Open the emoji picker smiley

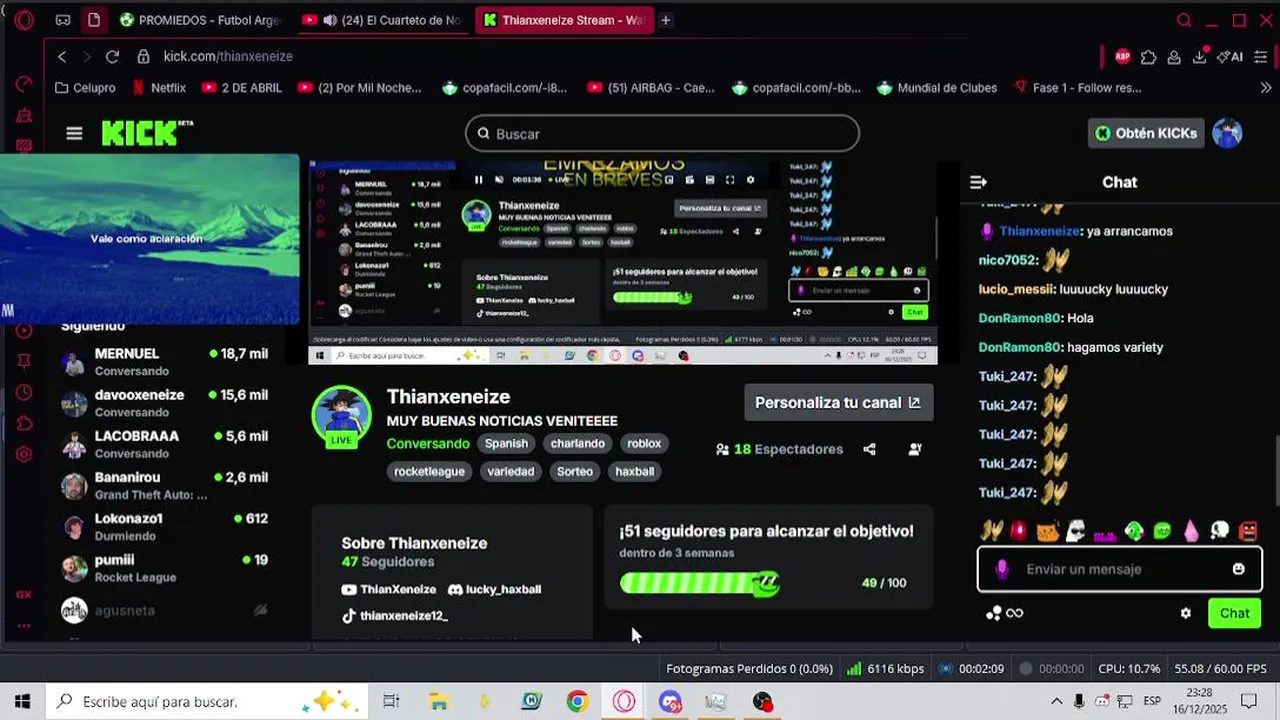point(1239,569)
